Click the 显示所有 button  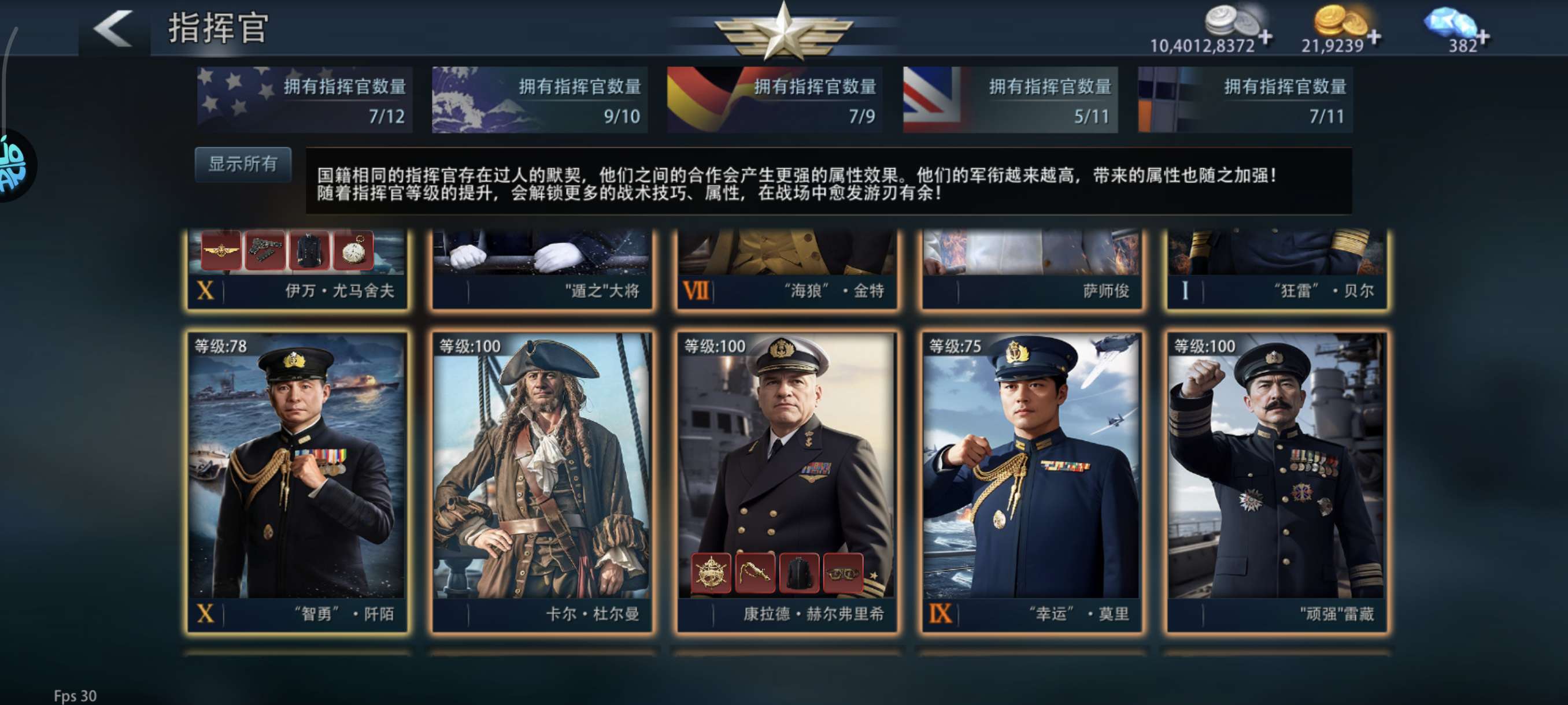tap(243, 164)
